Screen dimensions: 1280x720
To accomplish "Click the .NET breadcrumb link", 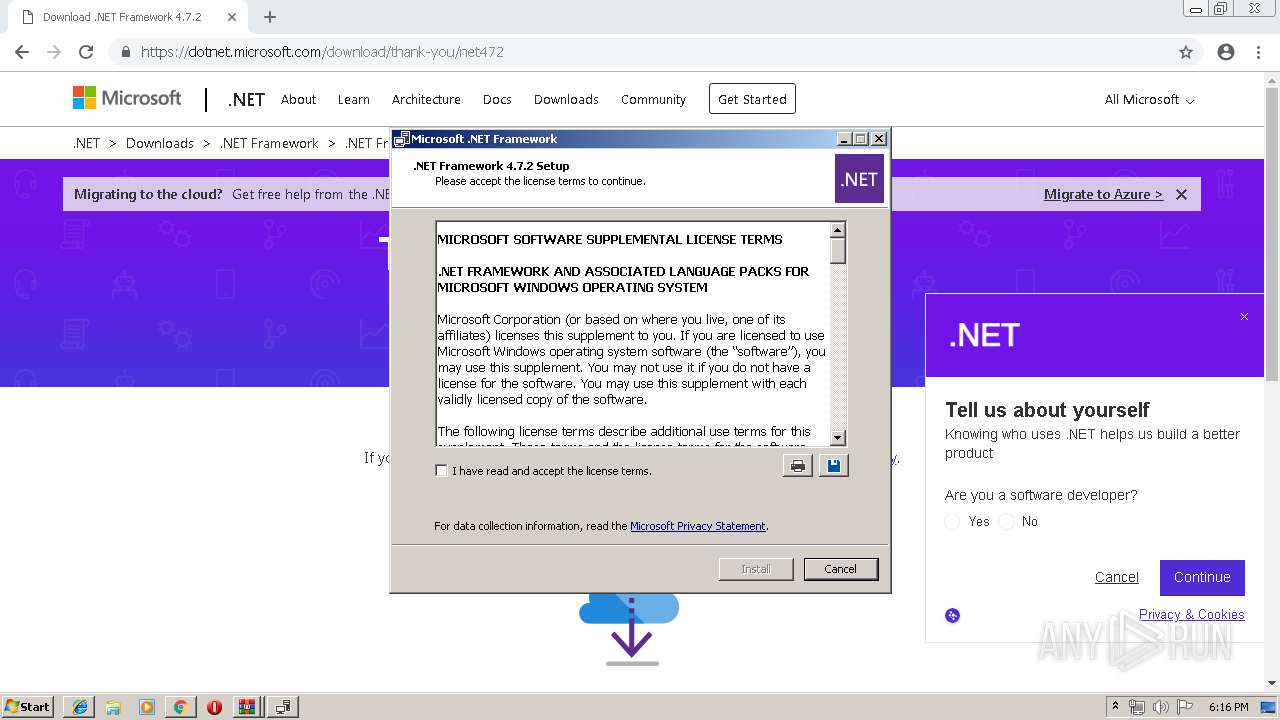I will (87, 143).
